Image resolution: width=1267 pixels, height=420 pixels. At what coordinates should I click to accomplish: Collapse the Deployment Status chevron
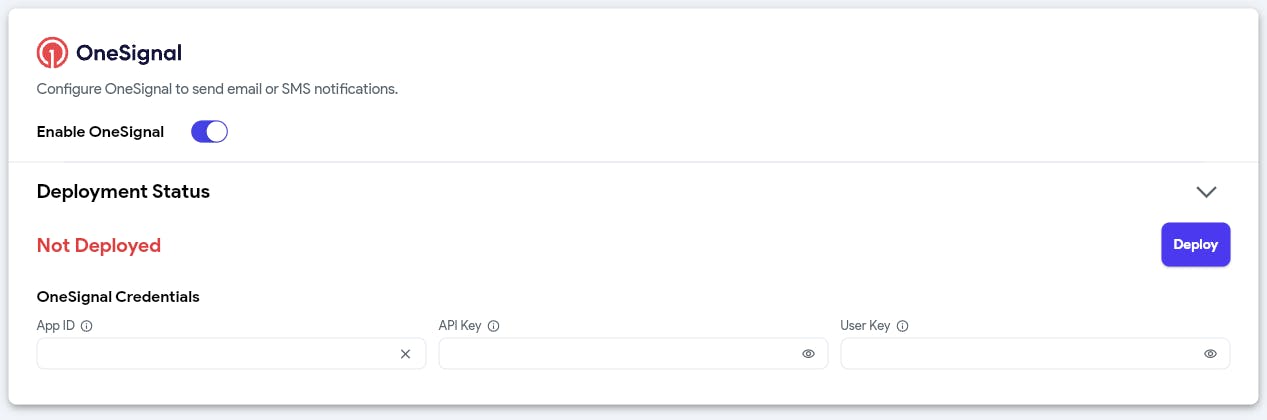coord(1206,192)
